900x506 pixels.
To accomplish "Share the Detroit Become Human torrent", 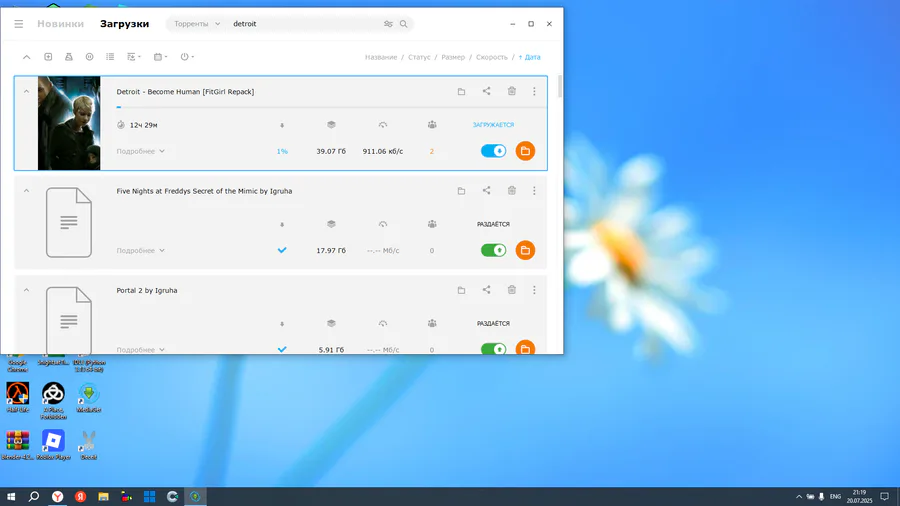I will point(486,91).
